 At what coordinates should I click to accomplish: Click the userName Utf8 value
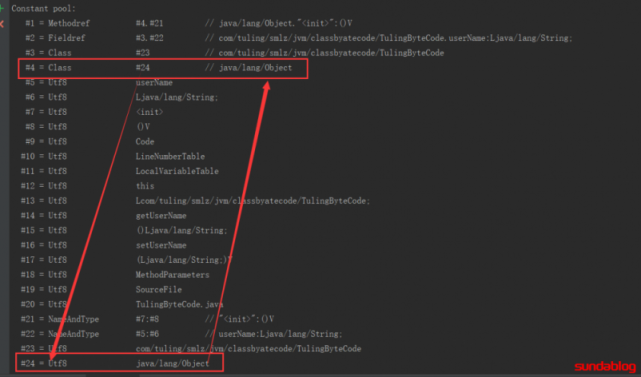[x=154, y=83]
